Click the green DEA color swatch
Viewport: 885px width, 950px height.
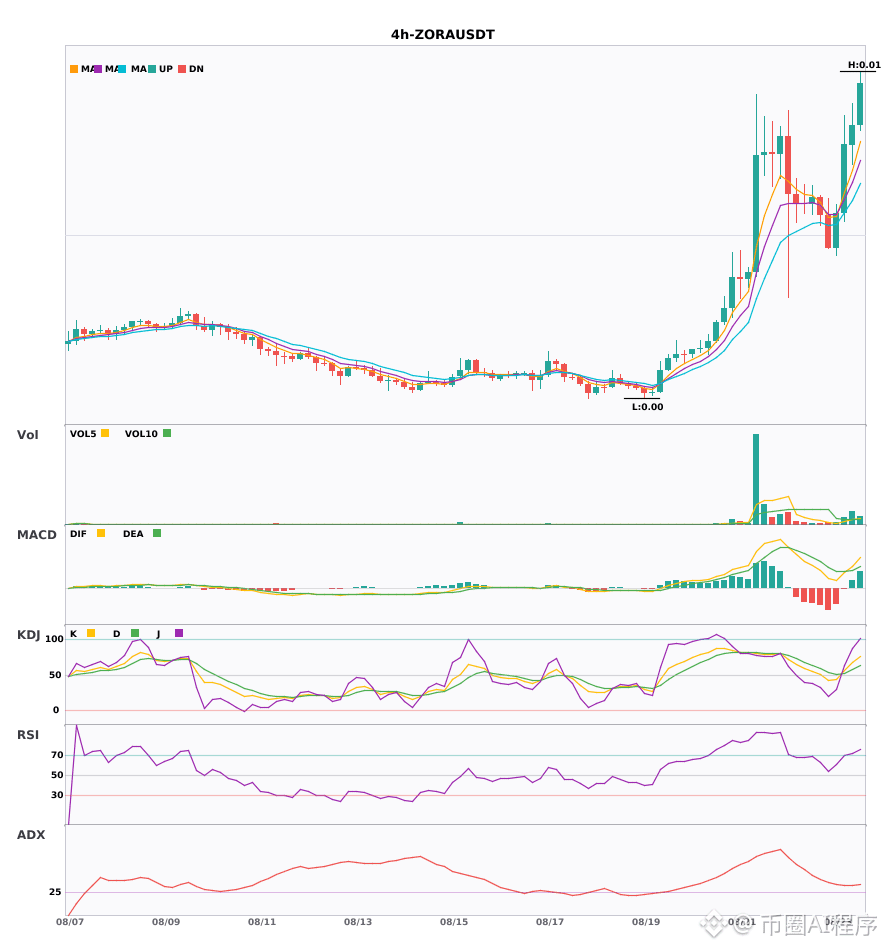coord(157,533)
